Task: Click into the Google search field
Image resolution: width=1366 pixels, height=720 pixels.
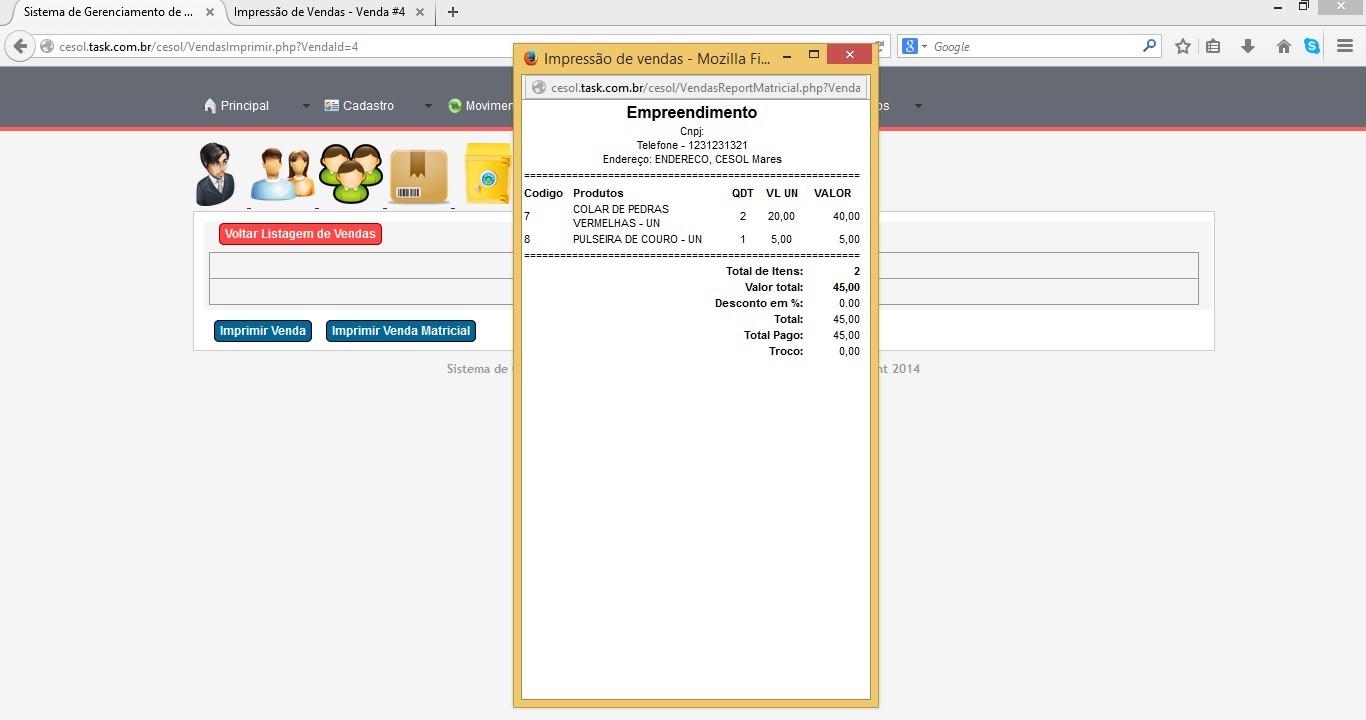Action: pos(1035,47)
